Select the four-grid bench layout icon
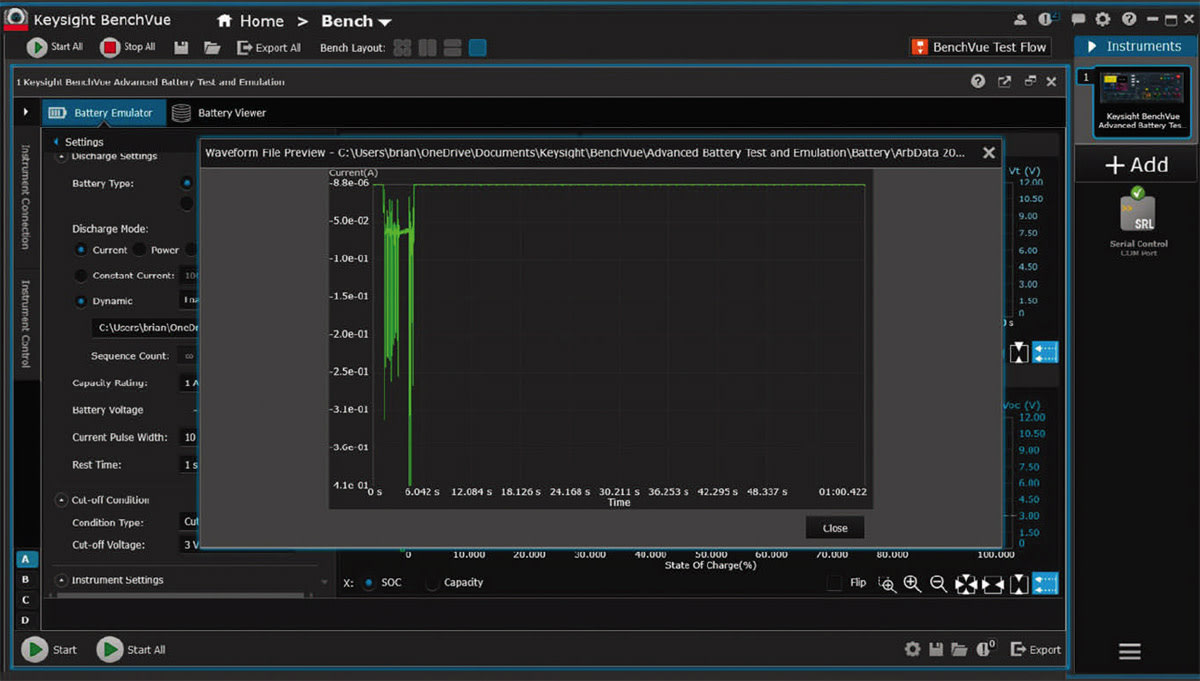1200x681 pixels. [x=402, y=47]
